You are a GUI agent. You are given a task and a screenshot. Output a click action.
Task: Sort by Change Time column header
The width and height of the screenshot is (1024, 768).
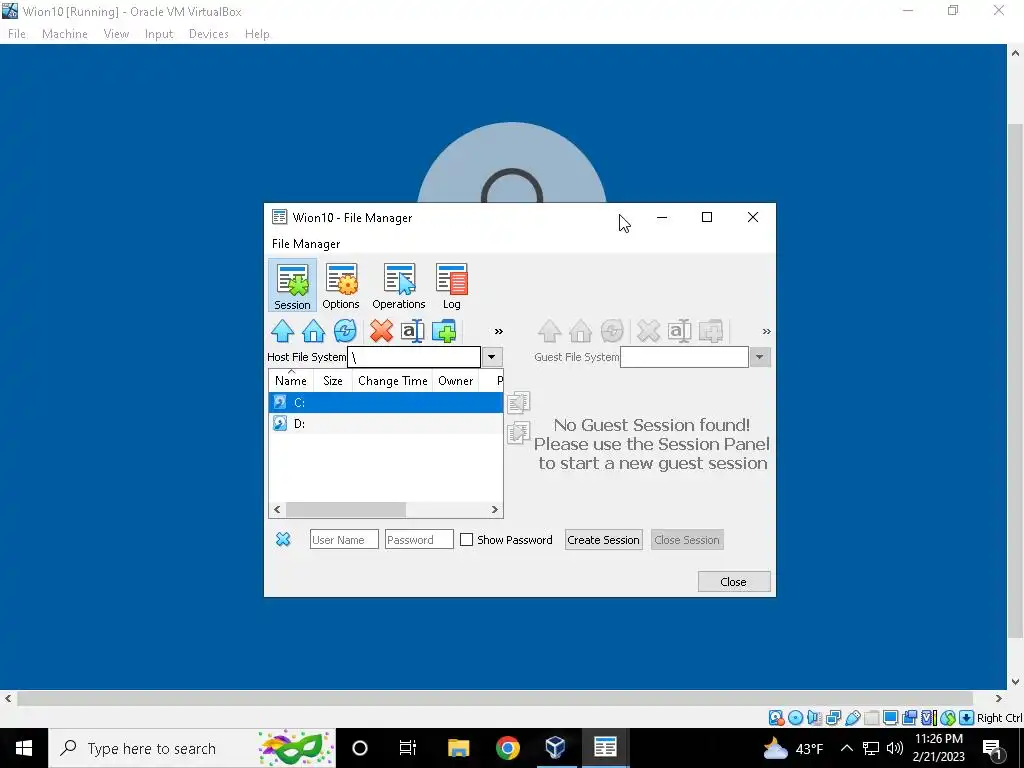(x=392, y=381)
